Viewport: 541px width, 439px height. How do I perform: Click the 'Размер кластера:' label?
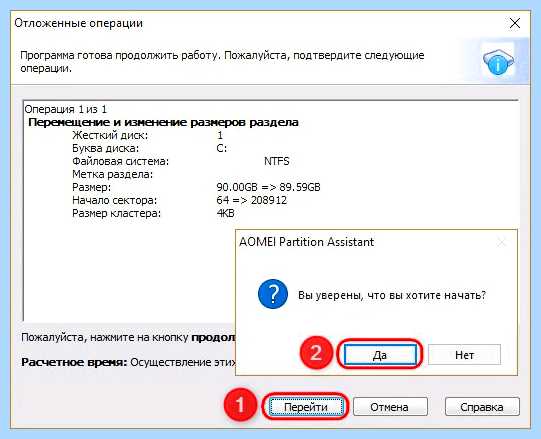pos(116,213)
